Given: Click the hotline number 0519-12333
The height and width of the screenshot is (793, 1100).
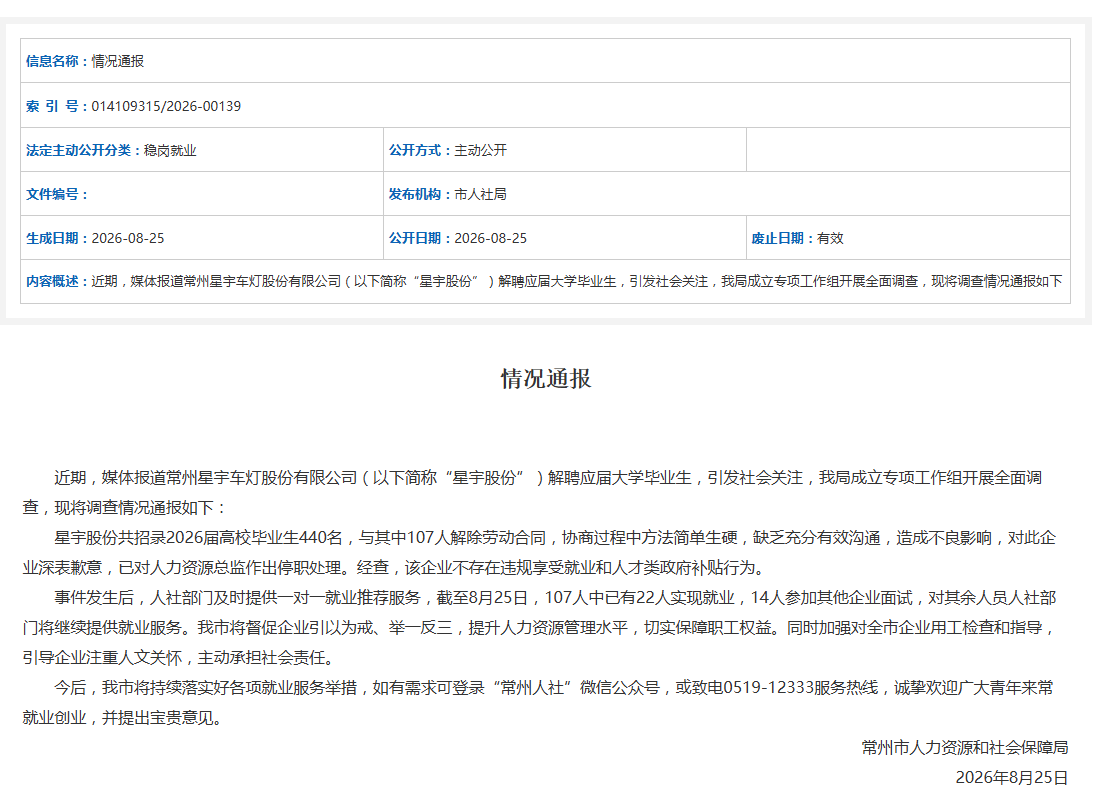Looking at the screenshot, I should (768, 688).
